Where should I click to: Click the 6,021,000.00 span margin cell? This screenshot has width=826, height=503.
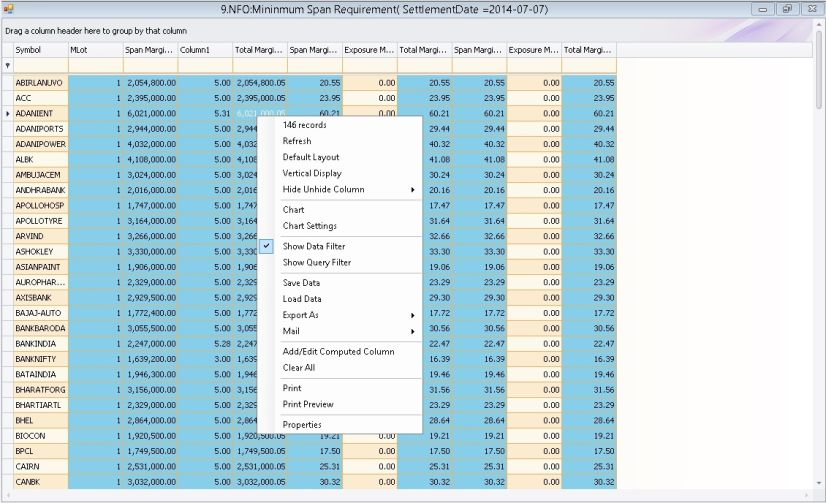pos(151,113)
